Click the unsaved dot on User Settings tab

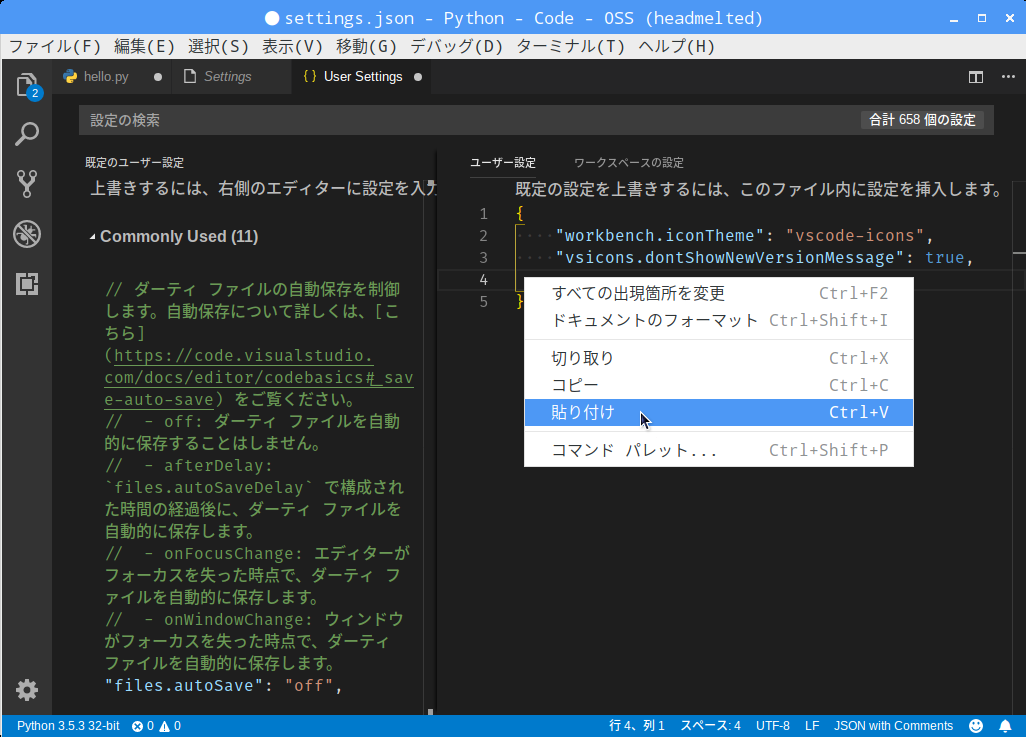418,77
